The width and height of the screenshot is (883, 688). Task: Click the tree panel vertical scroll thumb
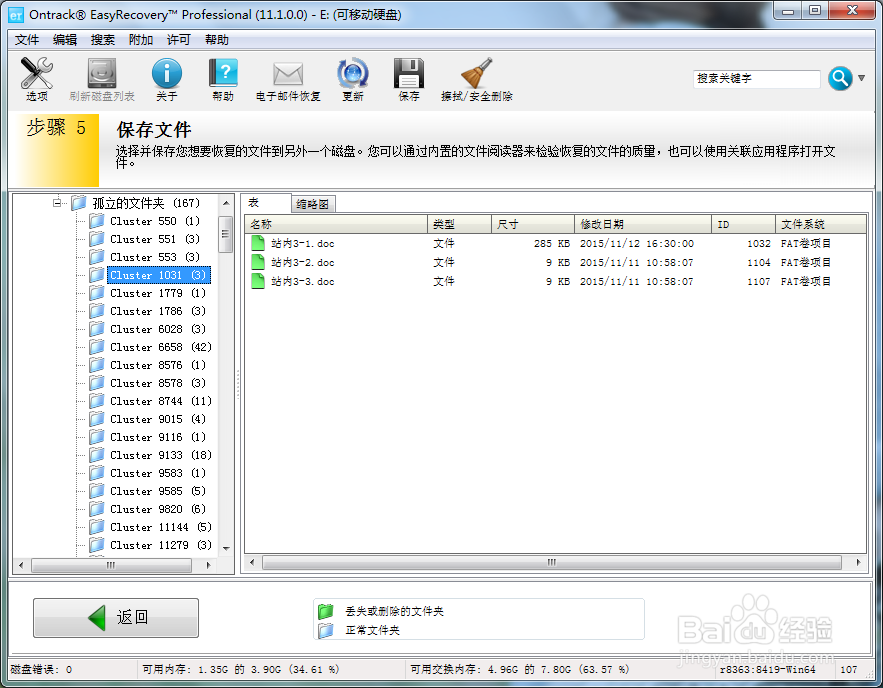[x=226, y=234]
